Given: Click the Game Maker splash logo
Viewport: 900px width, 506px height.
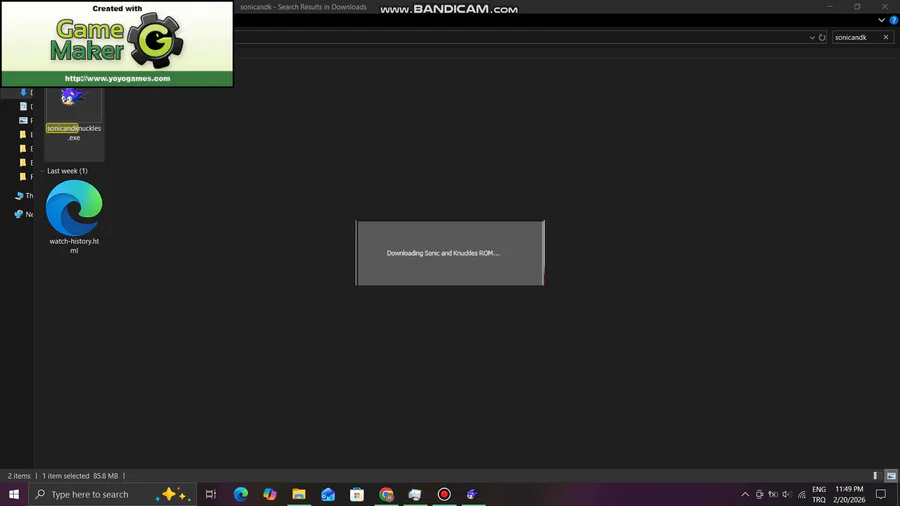Looking at the screenshot, I should tap(117, 40).
